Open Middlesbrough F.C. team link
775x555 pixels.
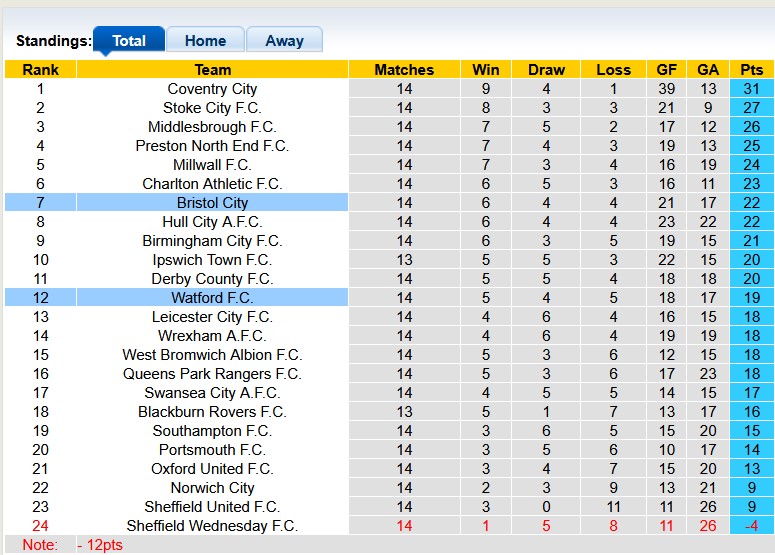tap(212, 127)
